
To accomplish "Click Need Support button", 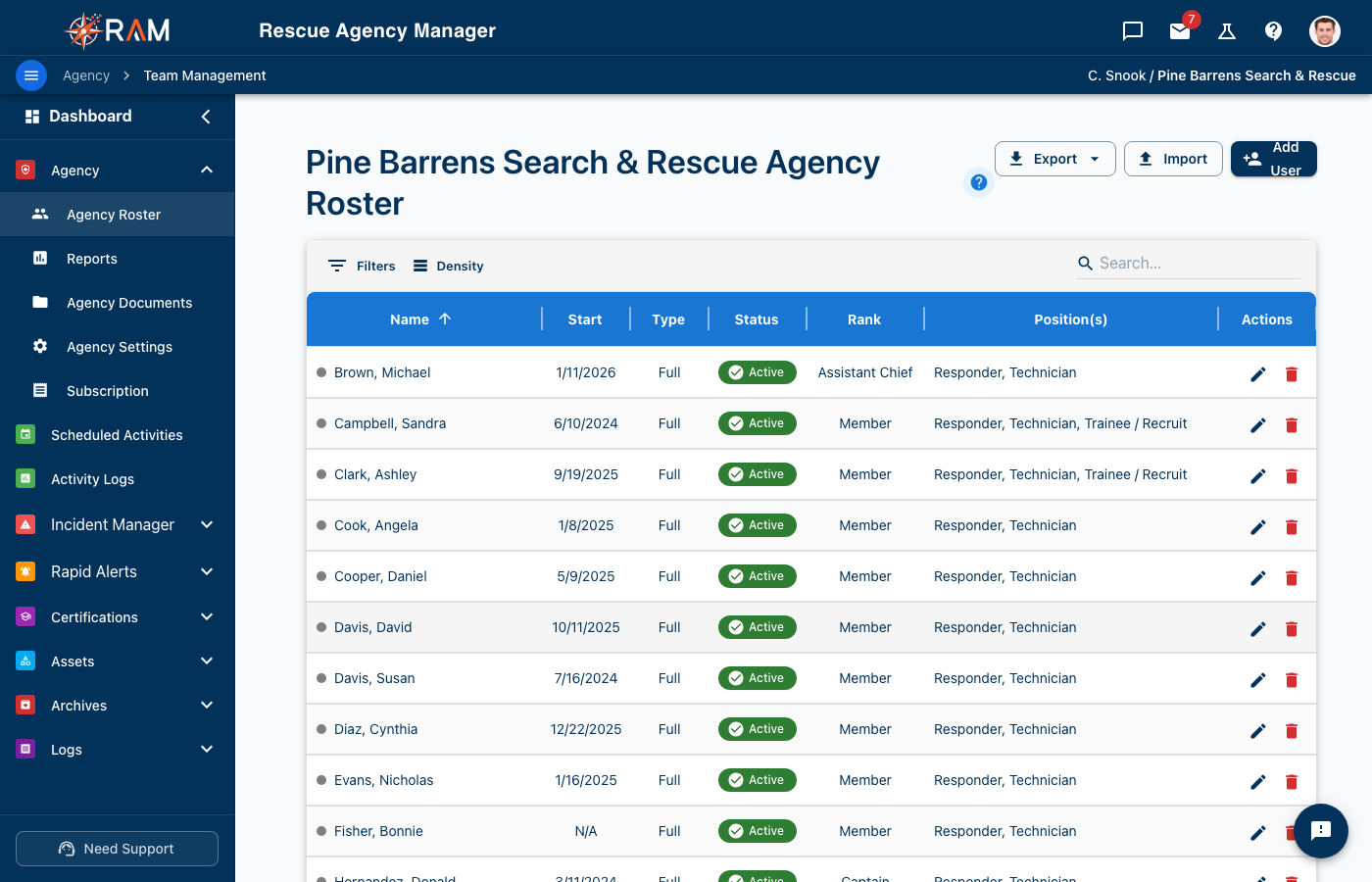I will pyautogui.click(x=117, y=849).
